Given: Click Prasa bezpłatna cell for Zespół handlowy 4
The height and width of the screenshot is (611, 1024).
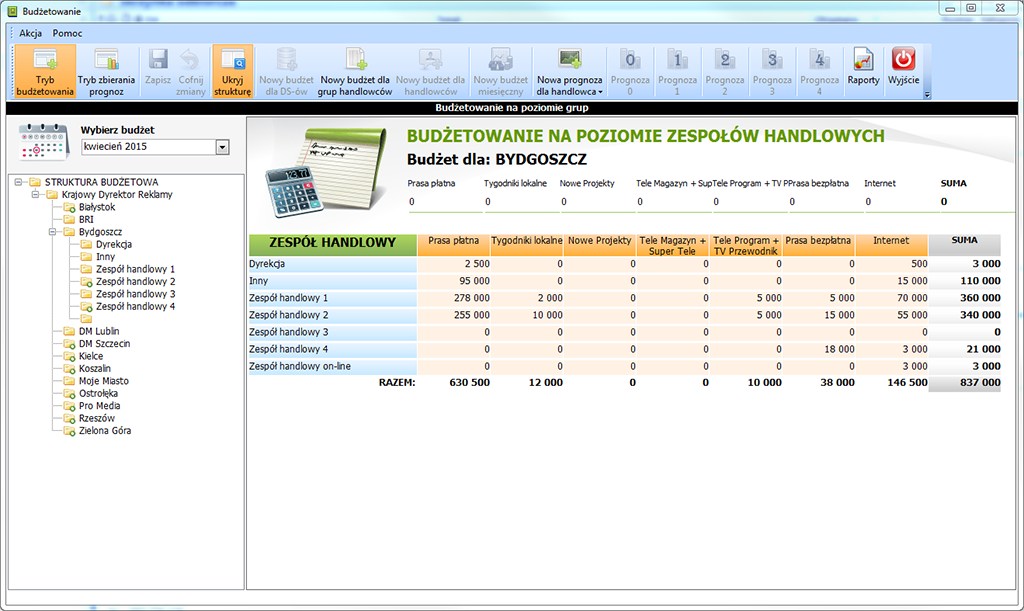Looking at the screenshot, I should point(819,349).
